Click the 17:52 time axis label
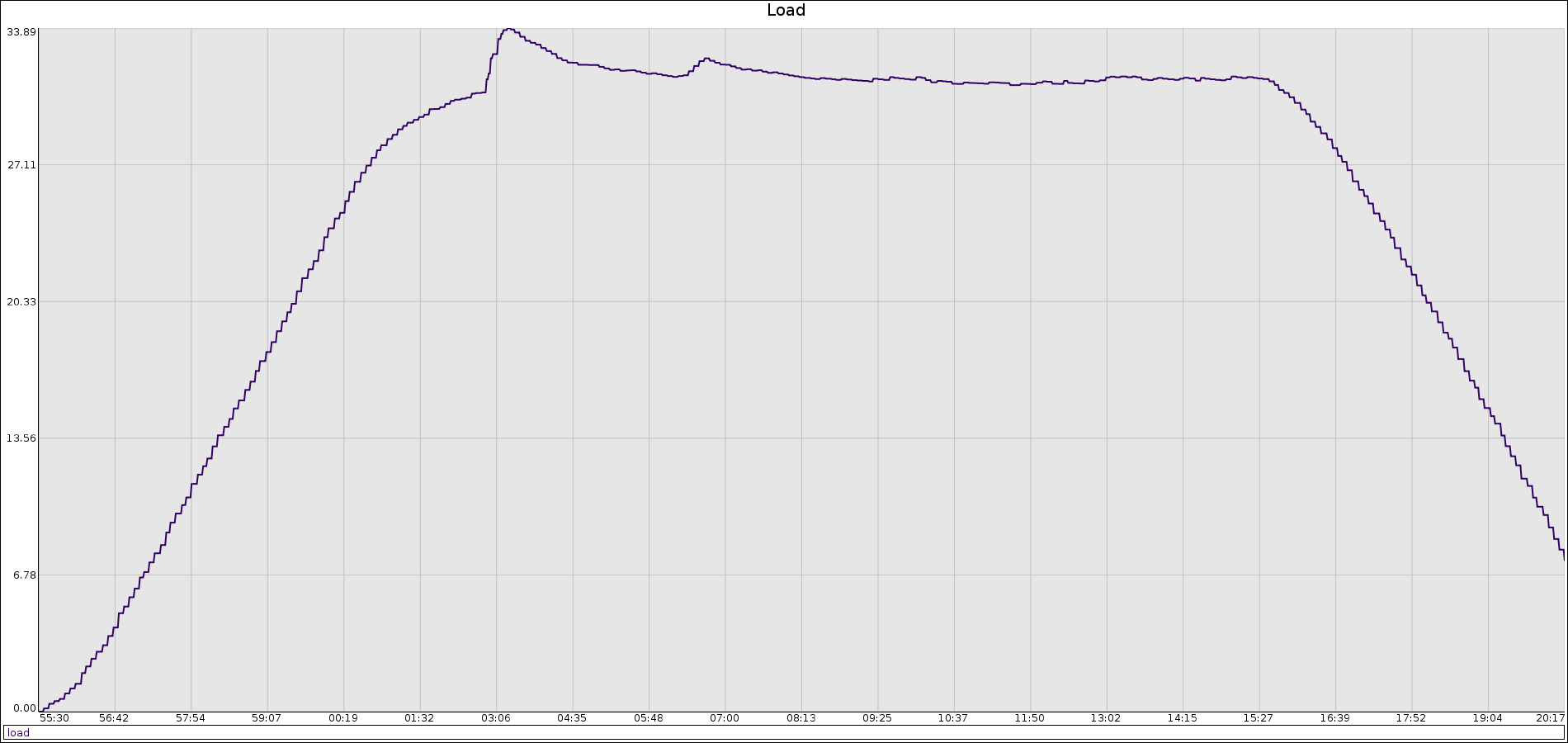 click(1411, 718)
